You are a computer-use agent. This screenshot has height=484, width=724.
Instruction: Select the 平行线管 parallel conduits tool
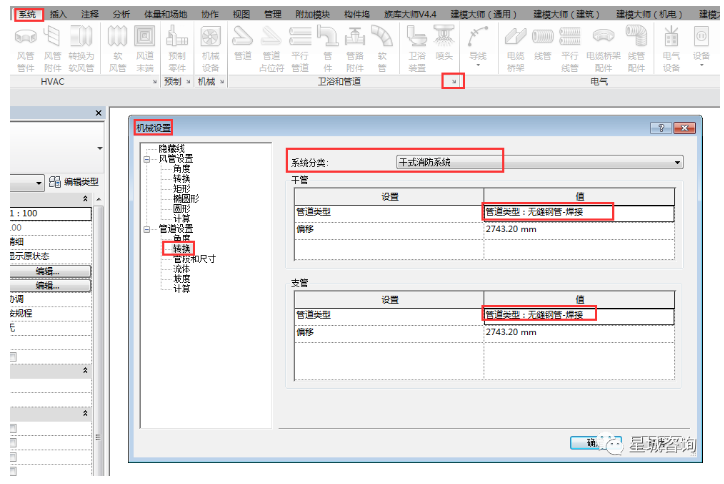570,49
